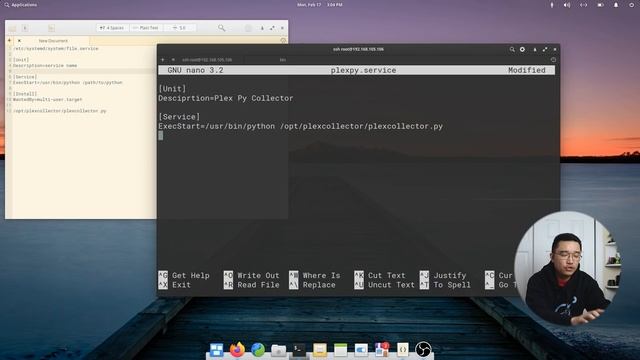Open the session power indicator
The width and height of the screenshot is (640, 360).
click(632, 5)
